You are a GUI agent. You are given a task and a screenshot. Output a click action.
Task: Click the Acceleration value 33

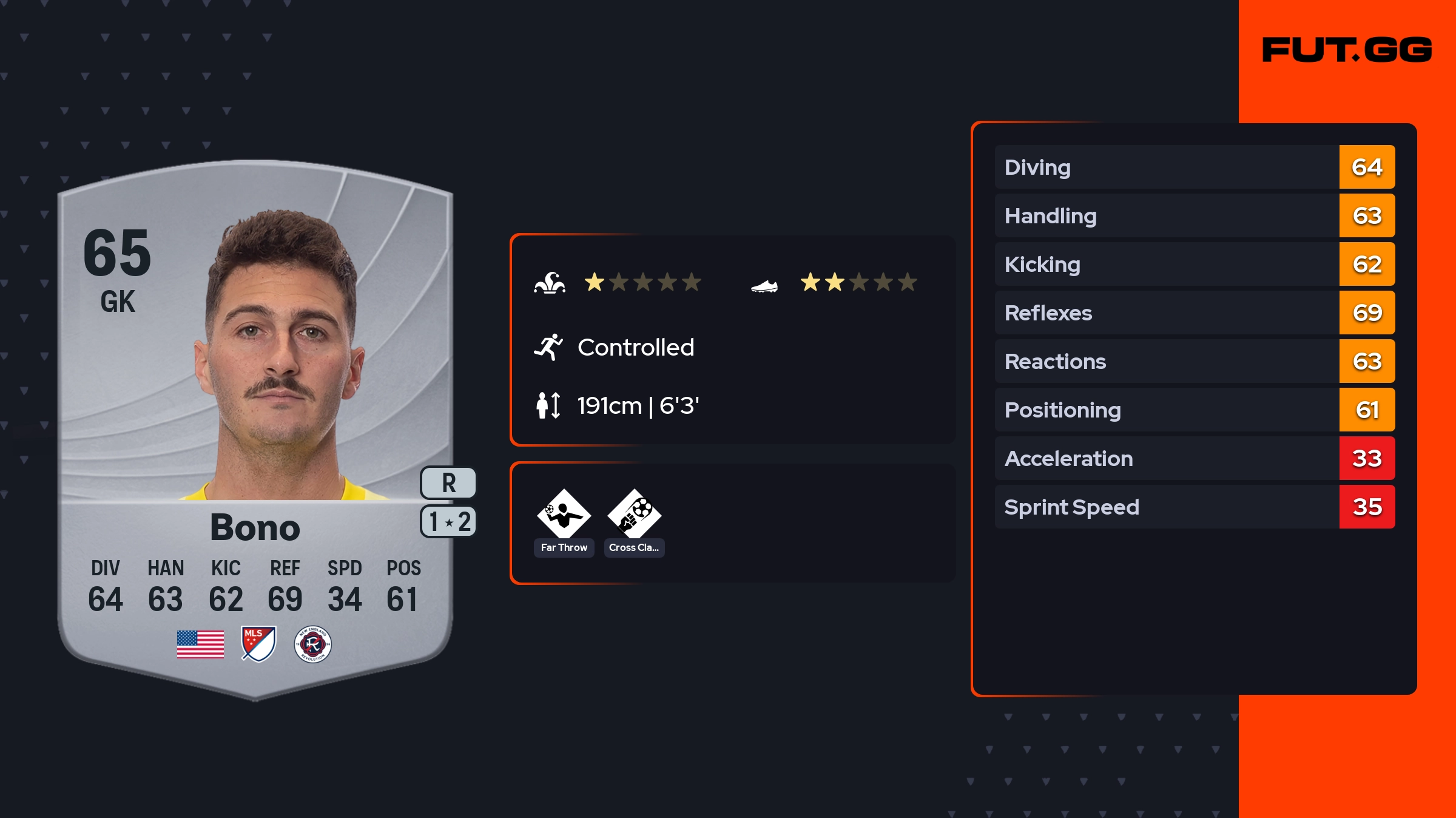click(x=1367, y=458)
